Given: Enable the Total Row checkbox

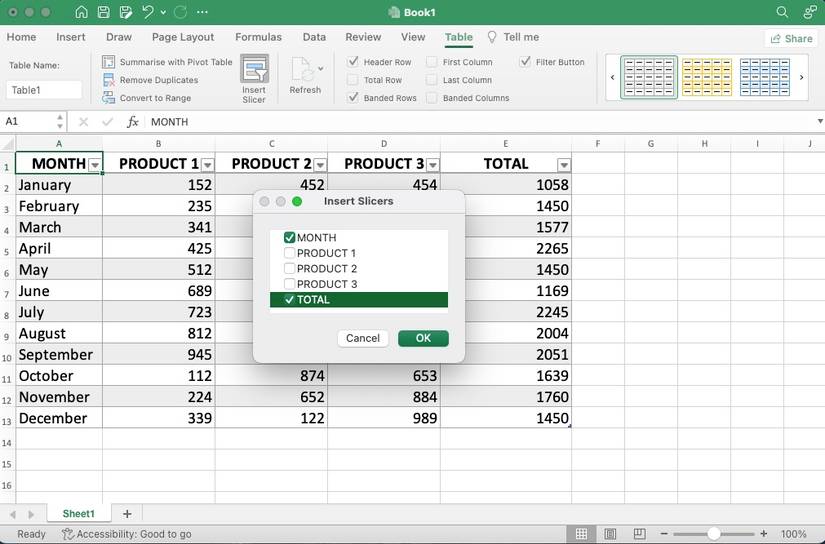Looking at the screenshot, I should click(353, 80).
